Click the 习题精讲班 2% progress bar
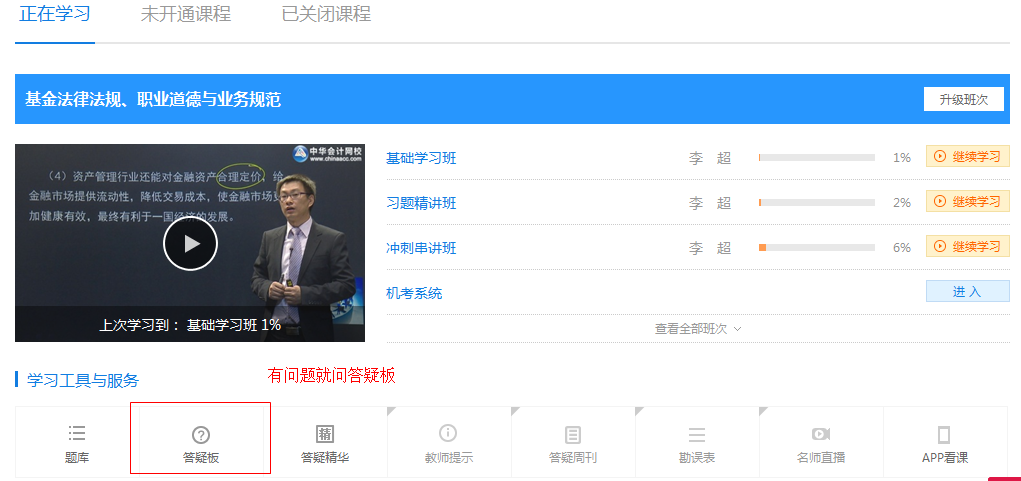1021x481 pixels. coord(817,203)
